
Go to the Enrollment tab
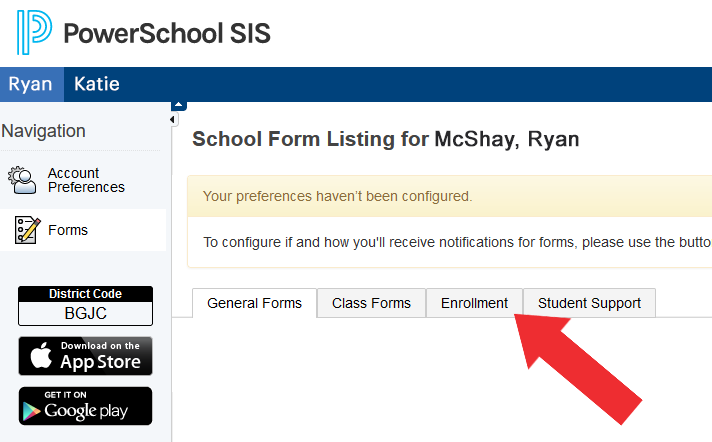point(474,303)
